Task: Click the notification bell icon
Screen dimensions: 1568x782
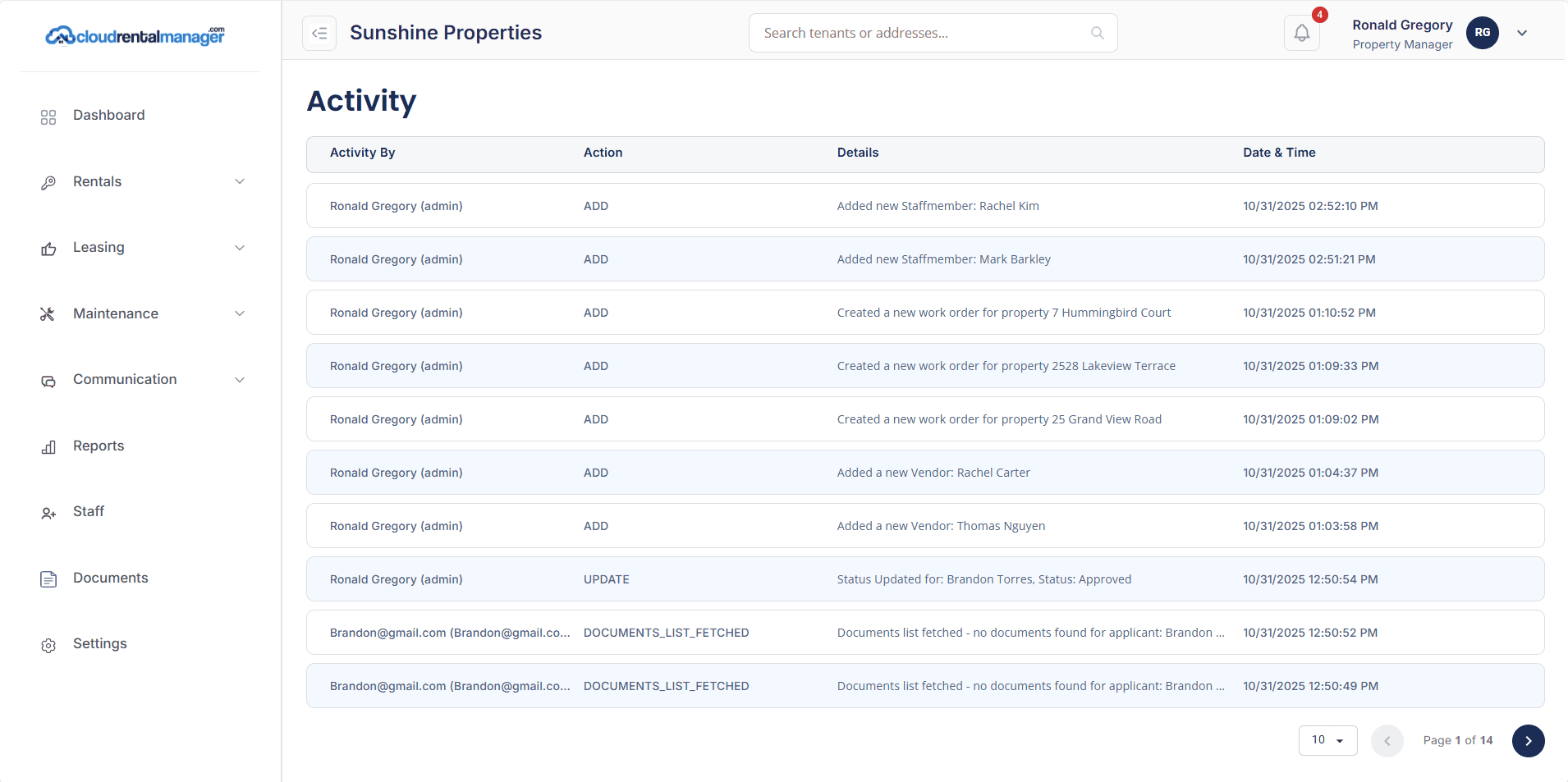Action: [x=1301, y=34]
